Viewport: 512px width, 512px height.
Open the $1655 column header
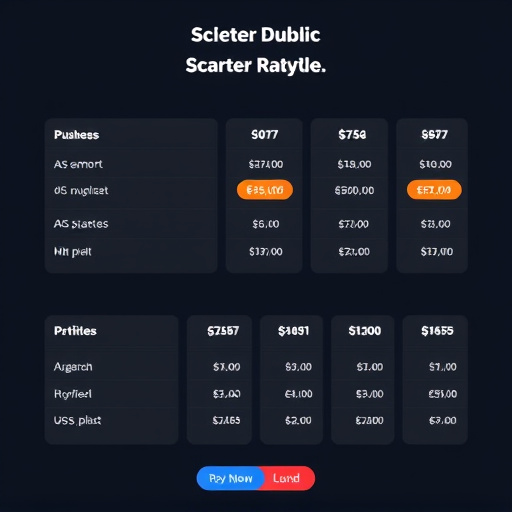pos(437,331)
